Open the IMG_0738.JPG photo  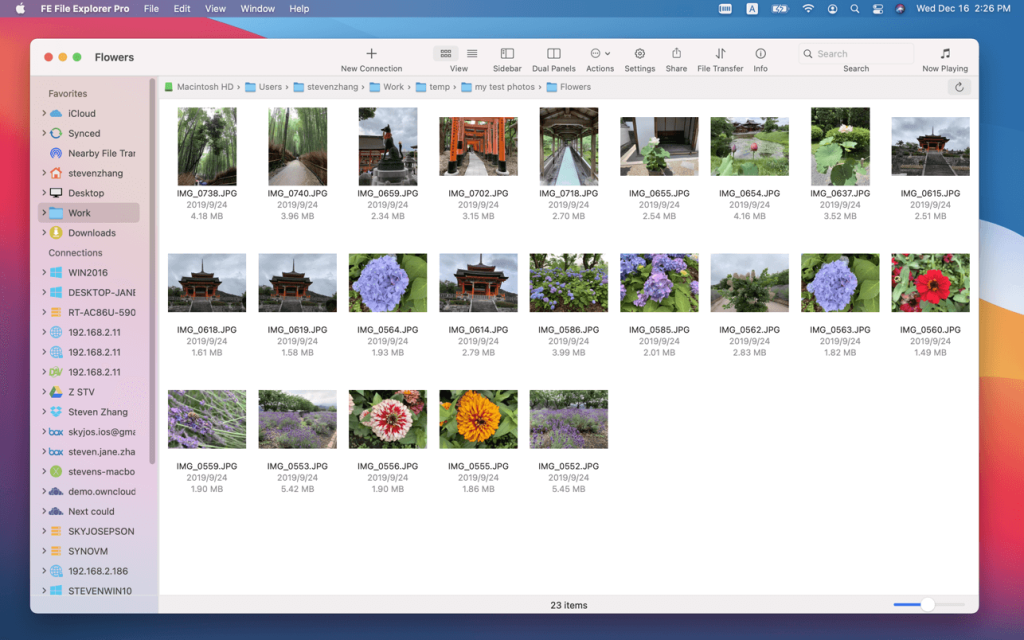pos(207,145)
